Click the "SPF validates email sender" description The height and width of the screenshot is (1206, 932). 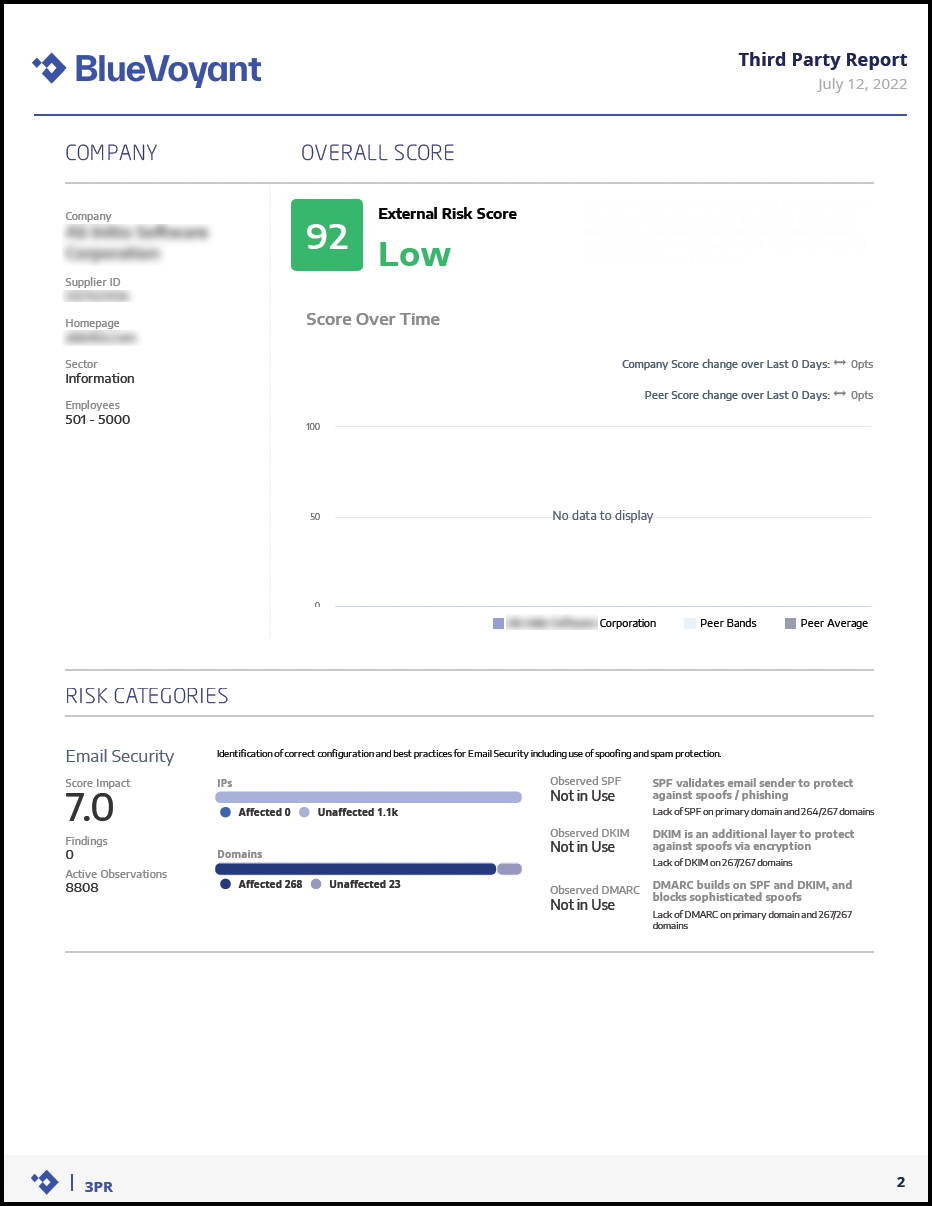(753, 789)
